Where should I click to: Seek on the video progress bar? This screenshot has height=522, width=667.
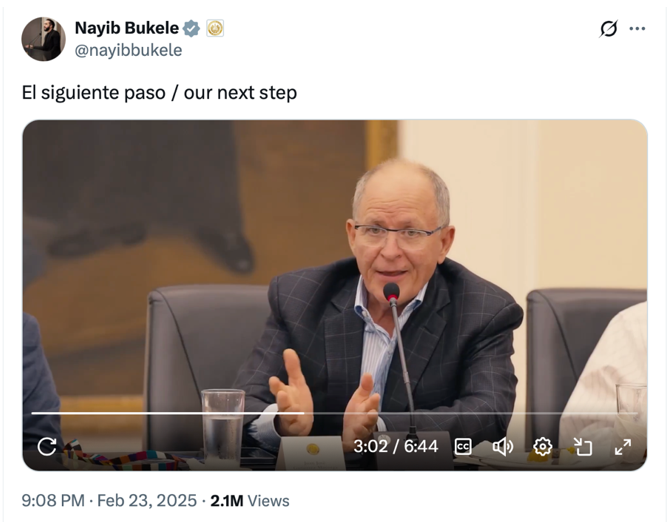click(335, 413)
